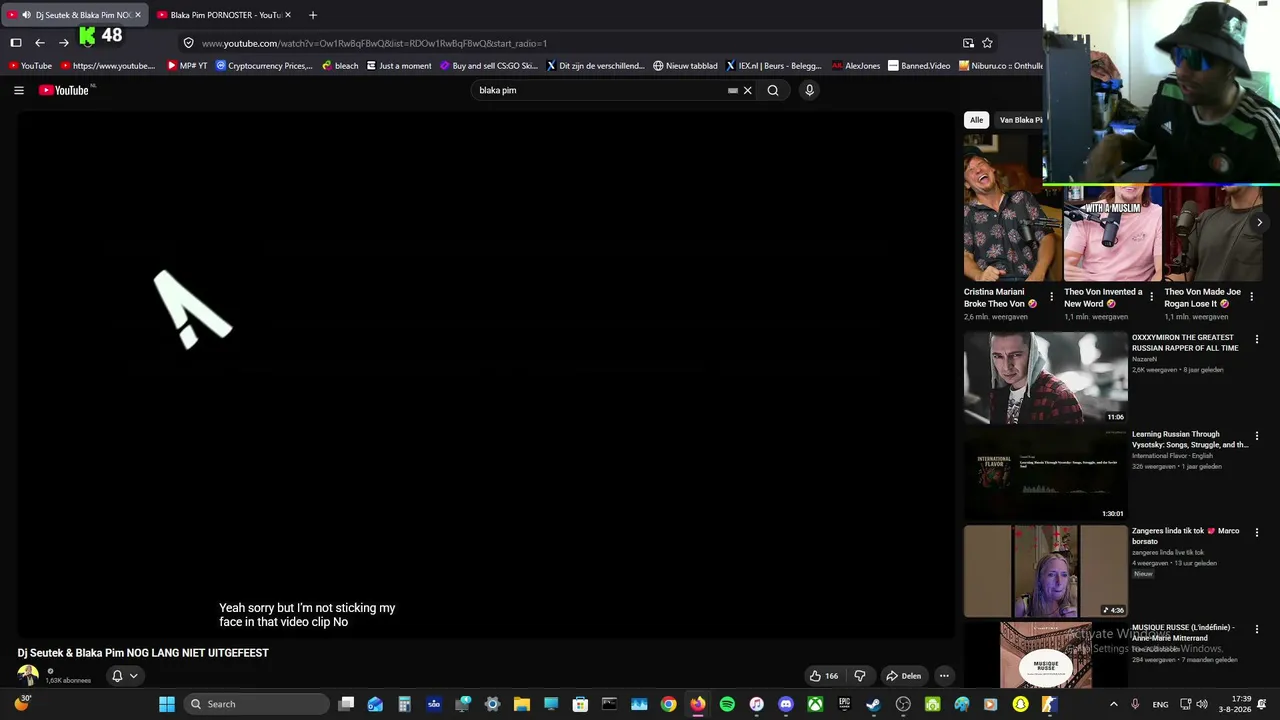The height and width of the screenshot is (720, 1280).
Task: Open Banned.Video bookmark
Action: point(919,66)
